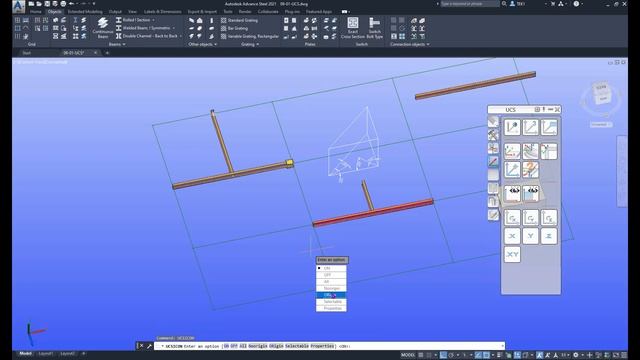The height and width of the screenshot is (360, 640).
Task: Click the XY button in UCS palette
Action: click(512, 254)
